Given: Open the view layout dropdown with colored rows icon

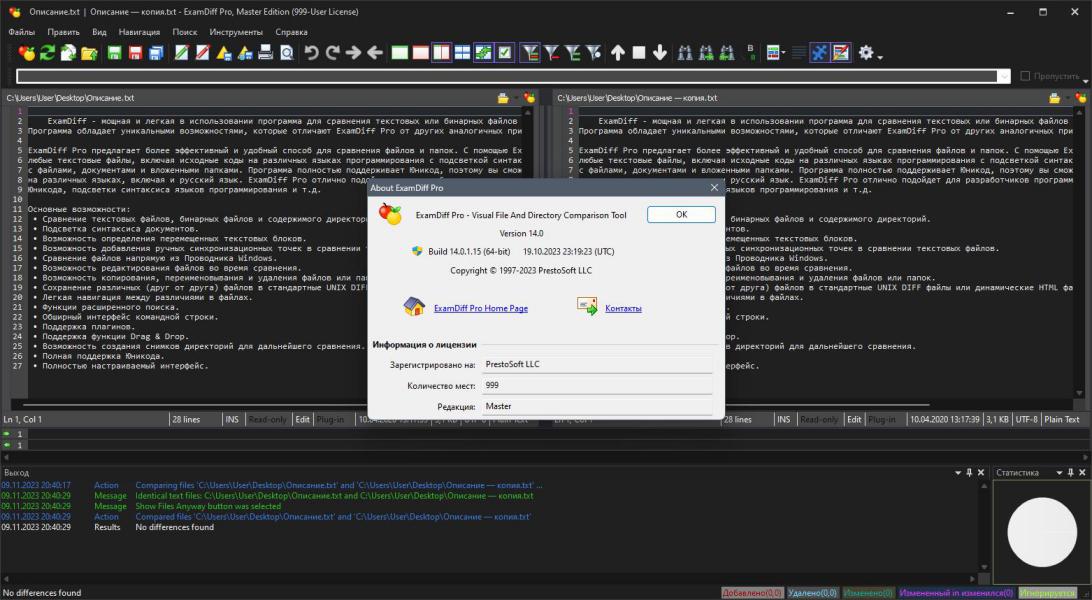Looking at the screenshot, I should pos(774,53).
